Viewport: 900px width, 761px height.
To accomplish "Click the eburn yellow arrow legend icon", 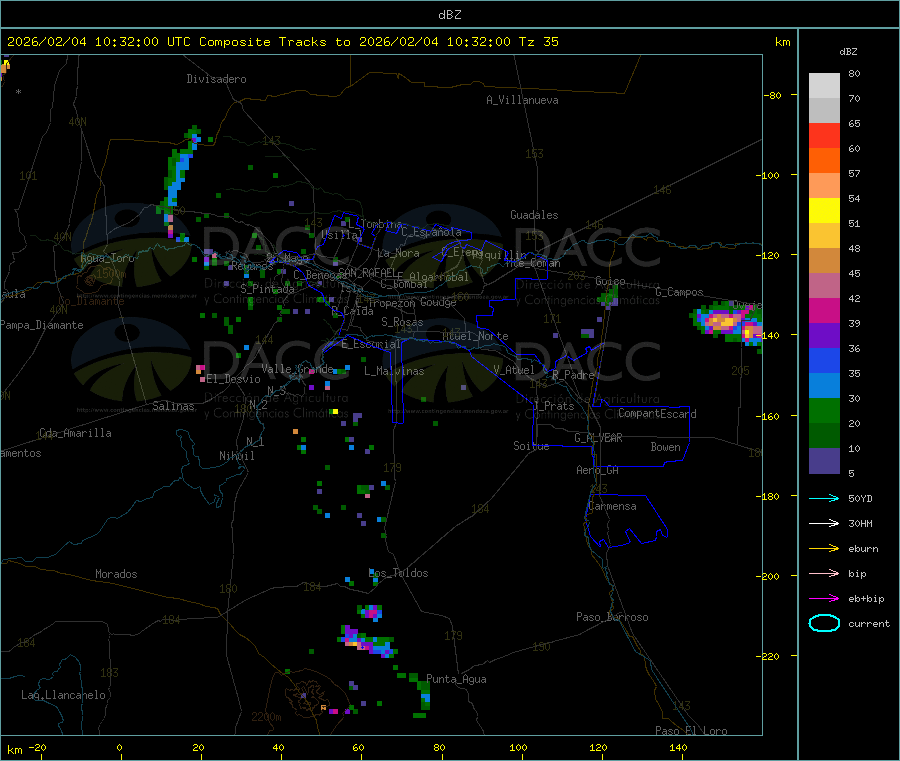I will (824, 549).
